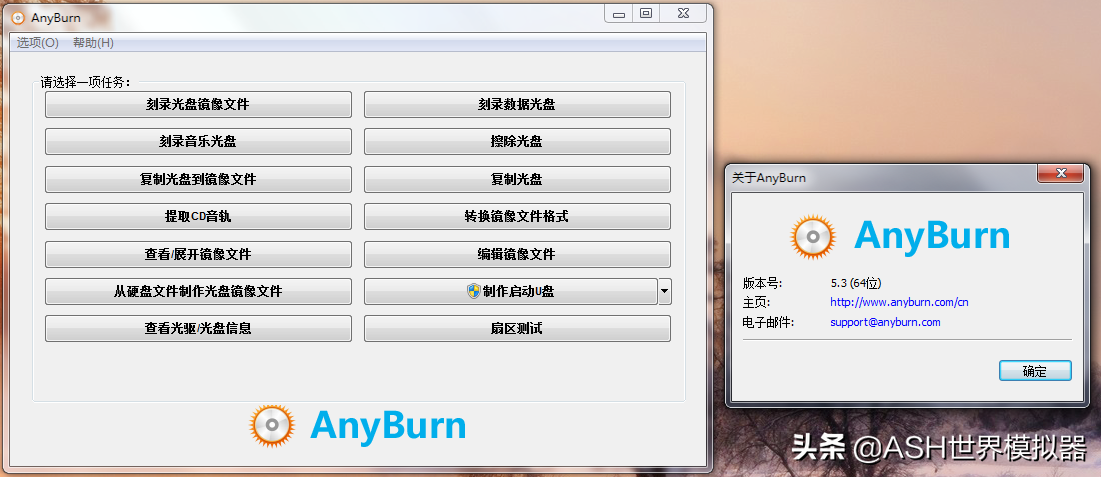Open the 选项(O) menu
This screenshot has width=1101, height=477.
coord(38,43)
